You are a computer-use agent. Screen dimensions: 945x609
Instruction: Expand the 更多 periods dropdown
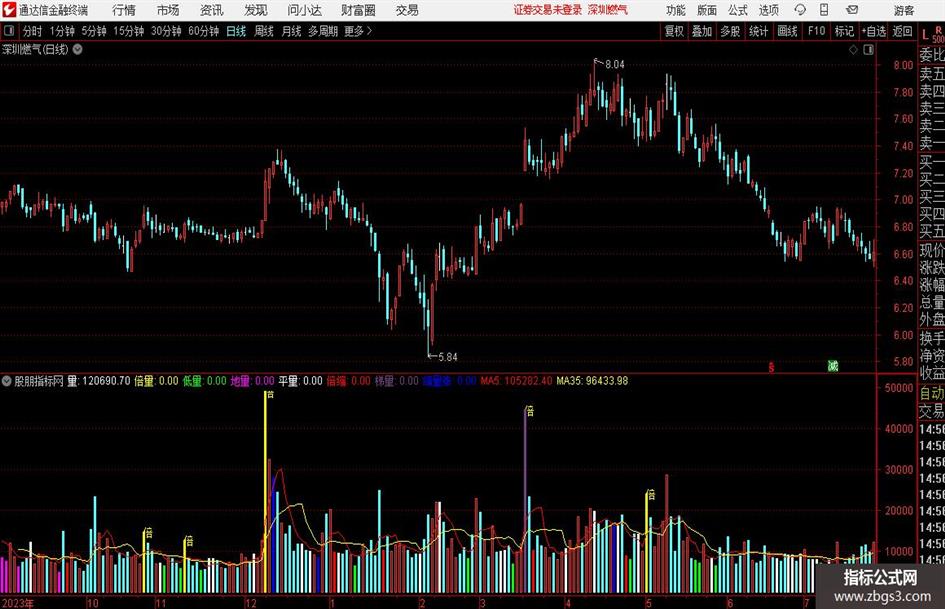tap(358, 31)
